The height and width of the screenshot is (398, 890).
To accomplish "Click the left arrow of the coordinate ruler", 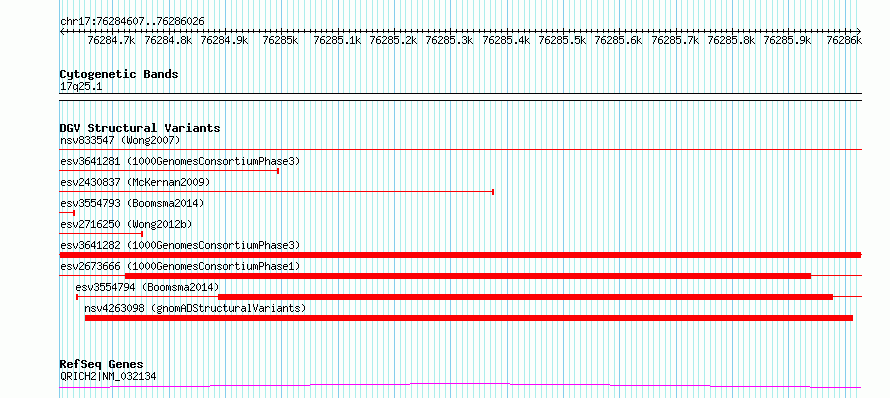I will 62,31.
